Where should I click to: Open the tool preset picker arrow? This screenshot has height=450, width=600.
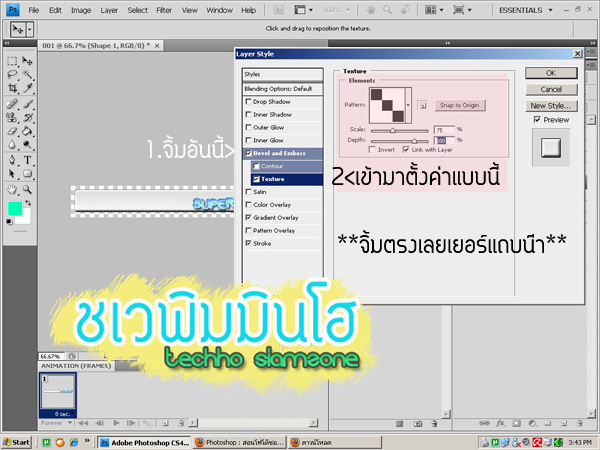point(30,29)
